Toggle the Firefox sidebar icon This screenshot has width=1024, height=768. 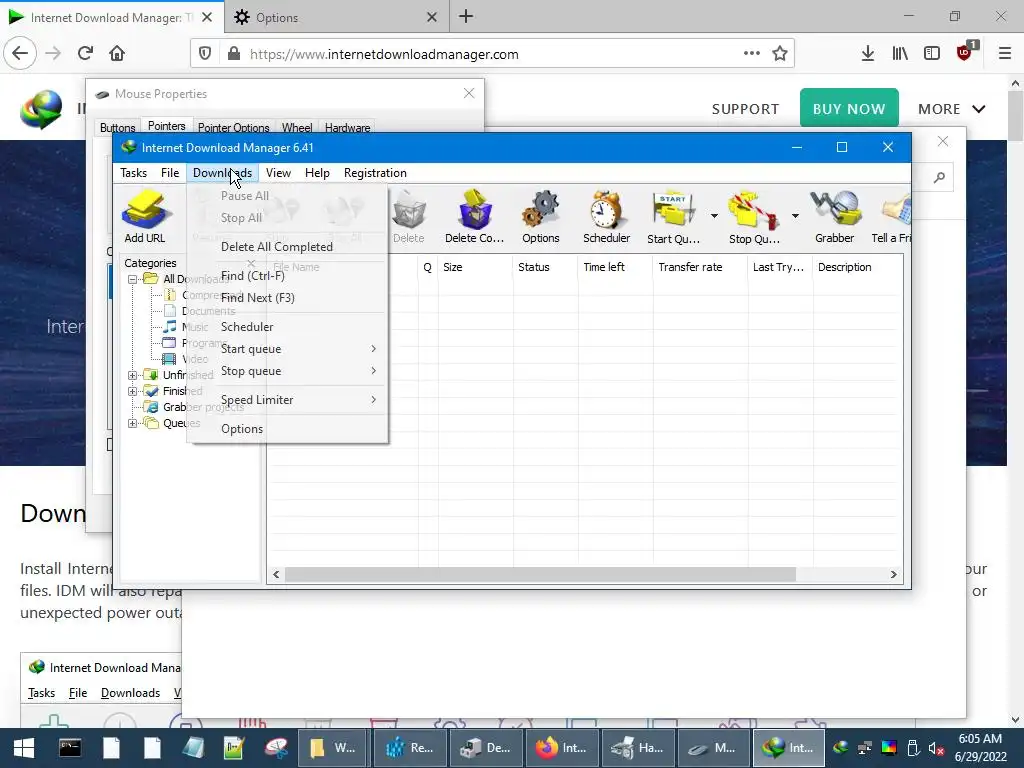coord(932,54)
